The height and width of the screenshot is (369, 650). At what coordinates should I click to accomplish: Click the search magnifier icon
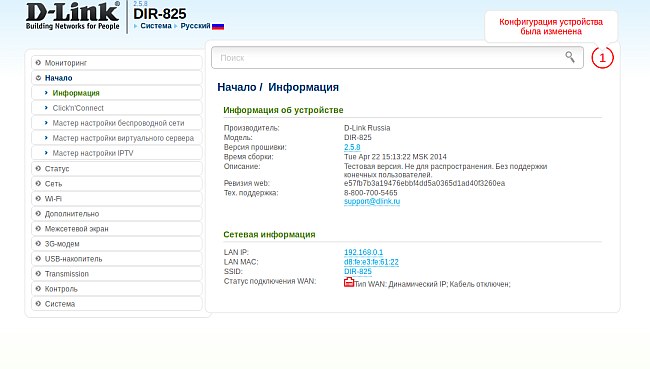[x=570, y=57]
